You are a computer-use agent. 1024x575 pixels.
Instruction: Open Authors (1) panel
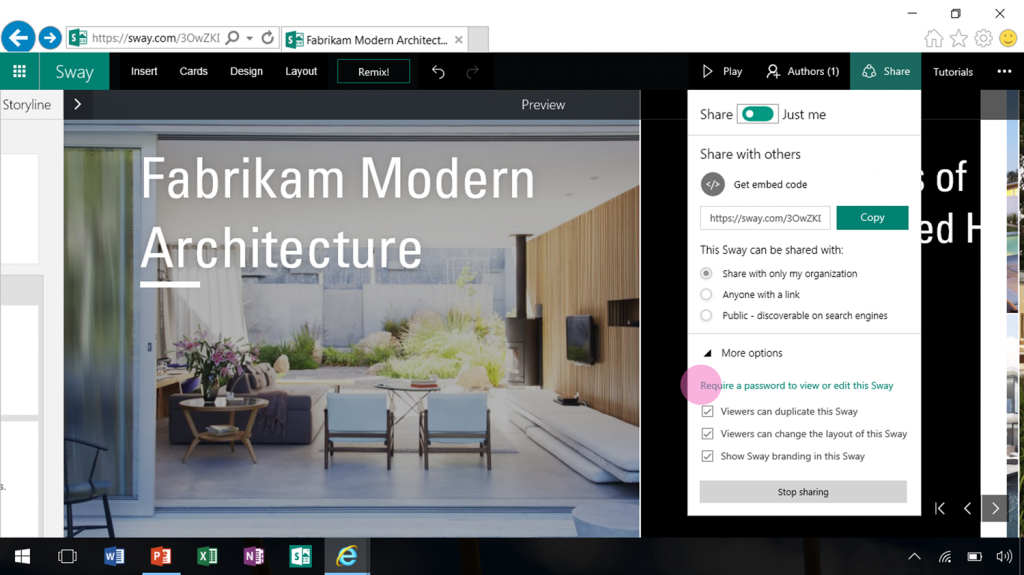pos(803,71)
